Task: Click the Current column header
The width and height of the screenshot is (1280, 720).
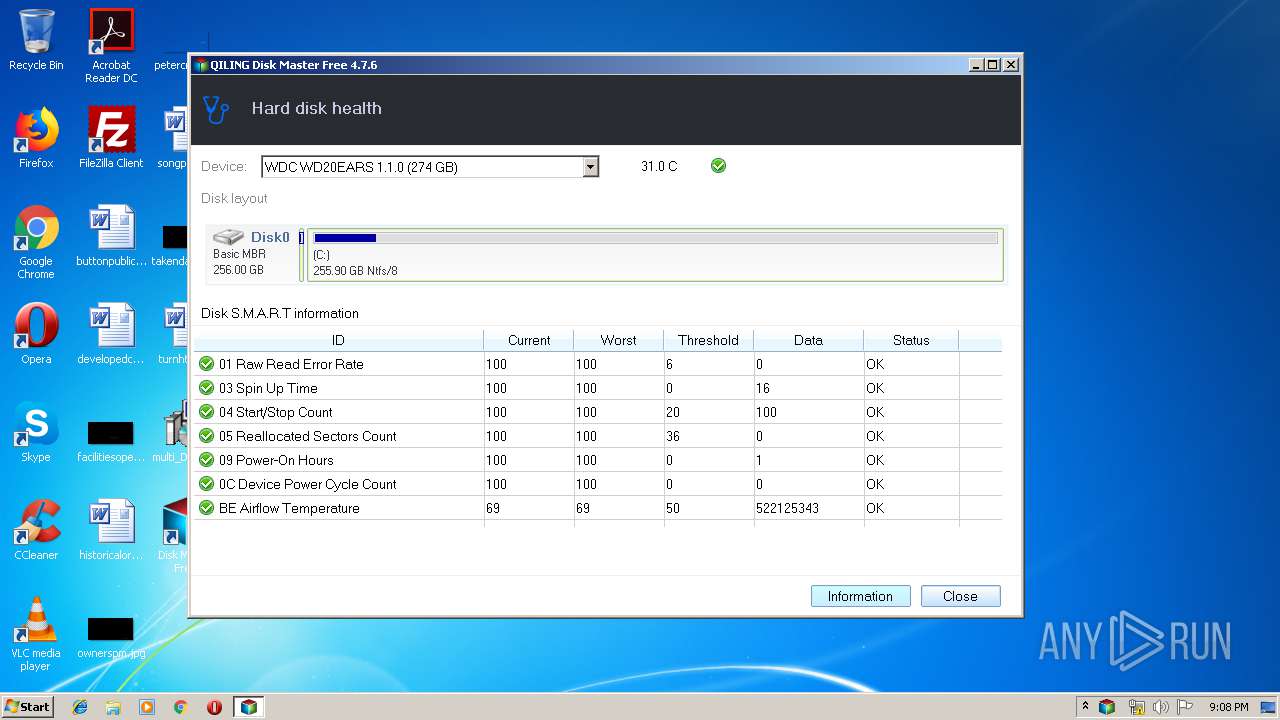Action: click(x=529, y=340)
